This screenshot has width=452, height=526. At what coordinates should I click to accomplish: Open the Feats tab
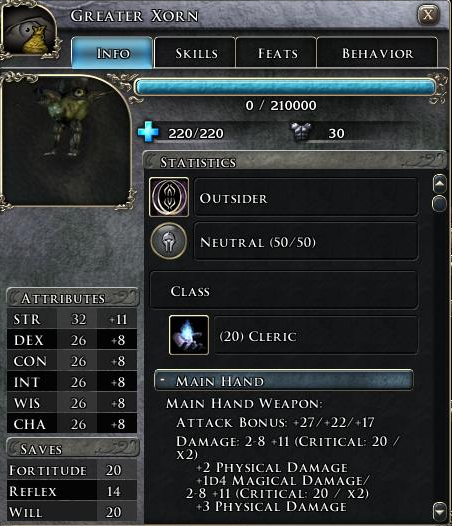point(276,53)
